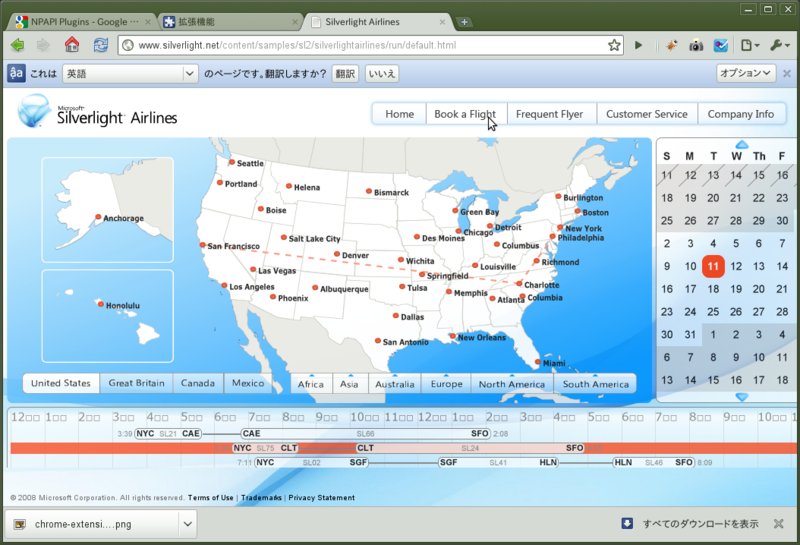This screenshot has width=800, height=545.
Task: Choose Honolulu on the Hawaii inset
Action: click(x=101, y=304)
